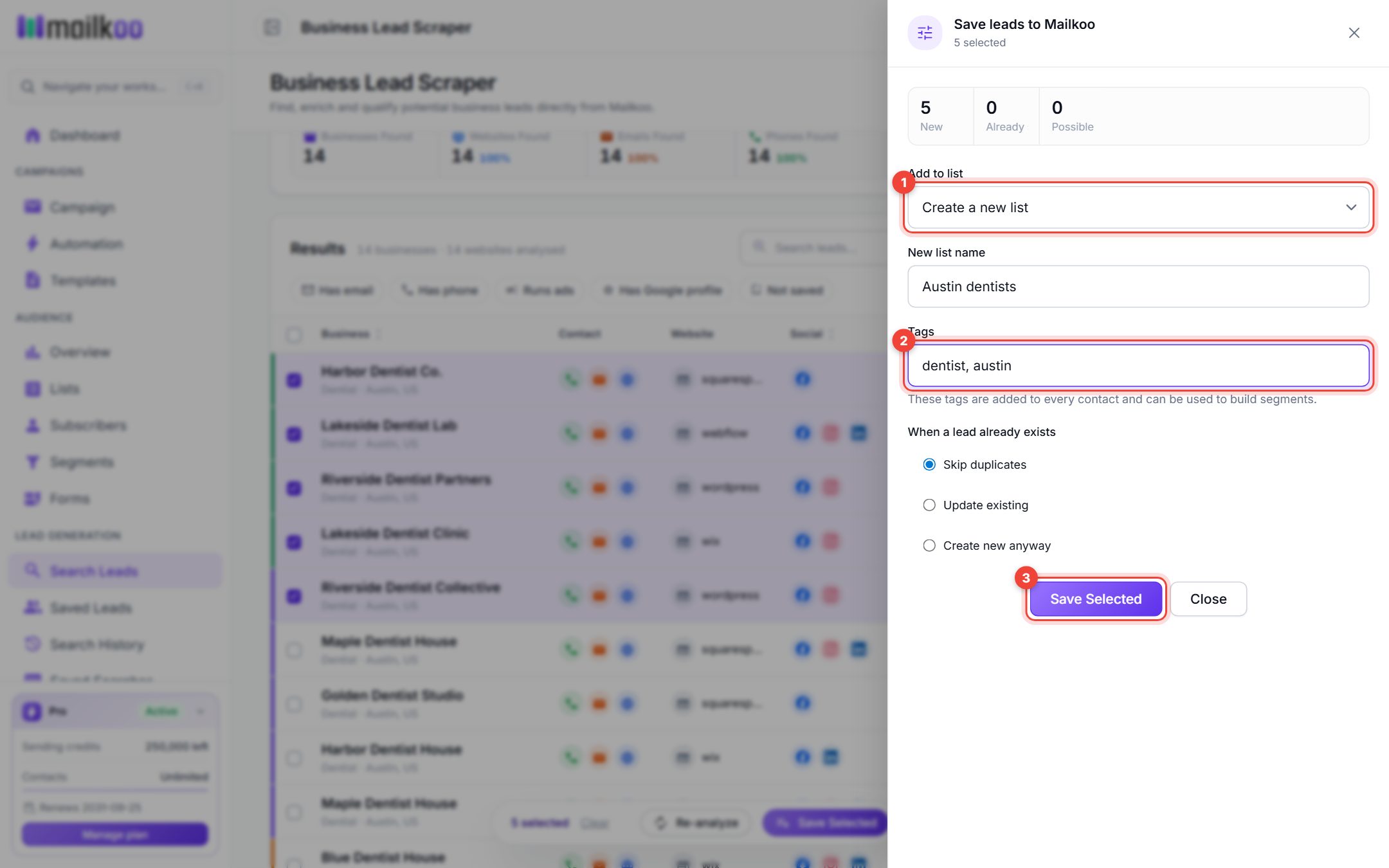
Task: Click phone icon in Harbor Dentist Co. row
Action: (570, 379)
